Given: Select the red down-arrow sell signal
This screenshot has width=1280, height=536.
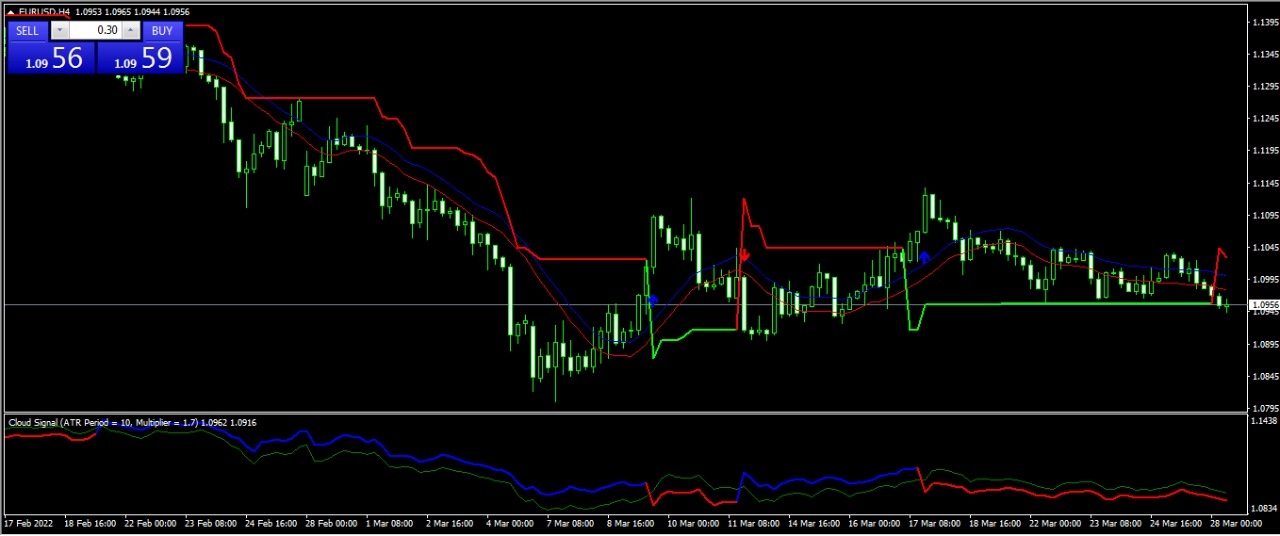Looking at the screenshot, I should [744, 256].
